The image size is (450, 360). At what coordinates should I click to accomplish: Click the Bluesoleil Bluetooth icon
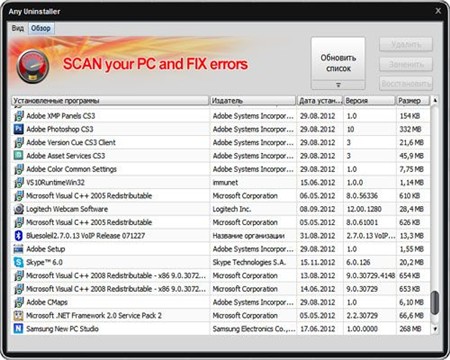(x=18, y=236)
